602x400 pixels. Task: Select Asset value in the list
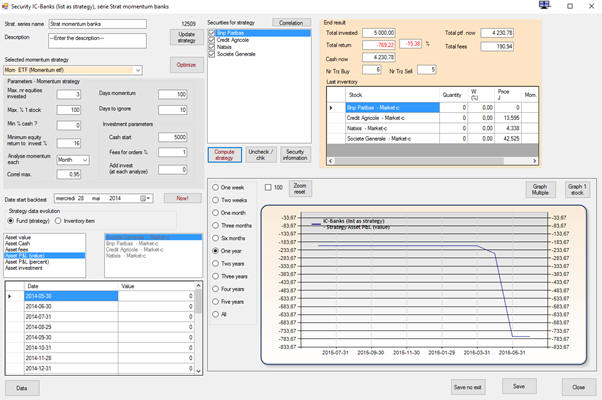[45, 237]
